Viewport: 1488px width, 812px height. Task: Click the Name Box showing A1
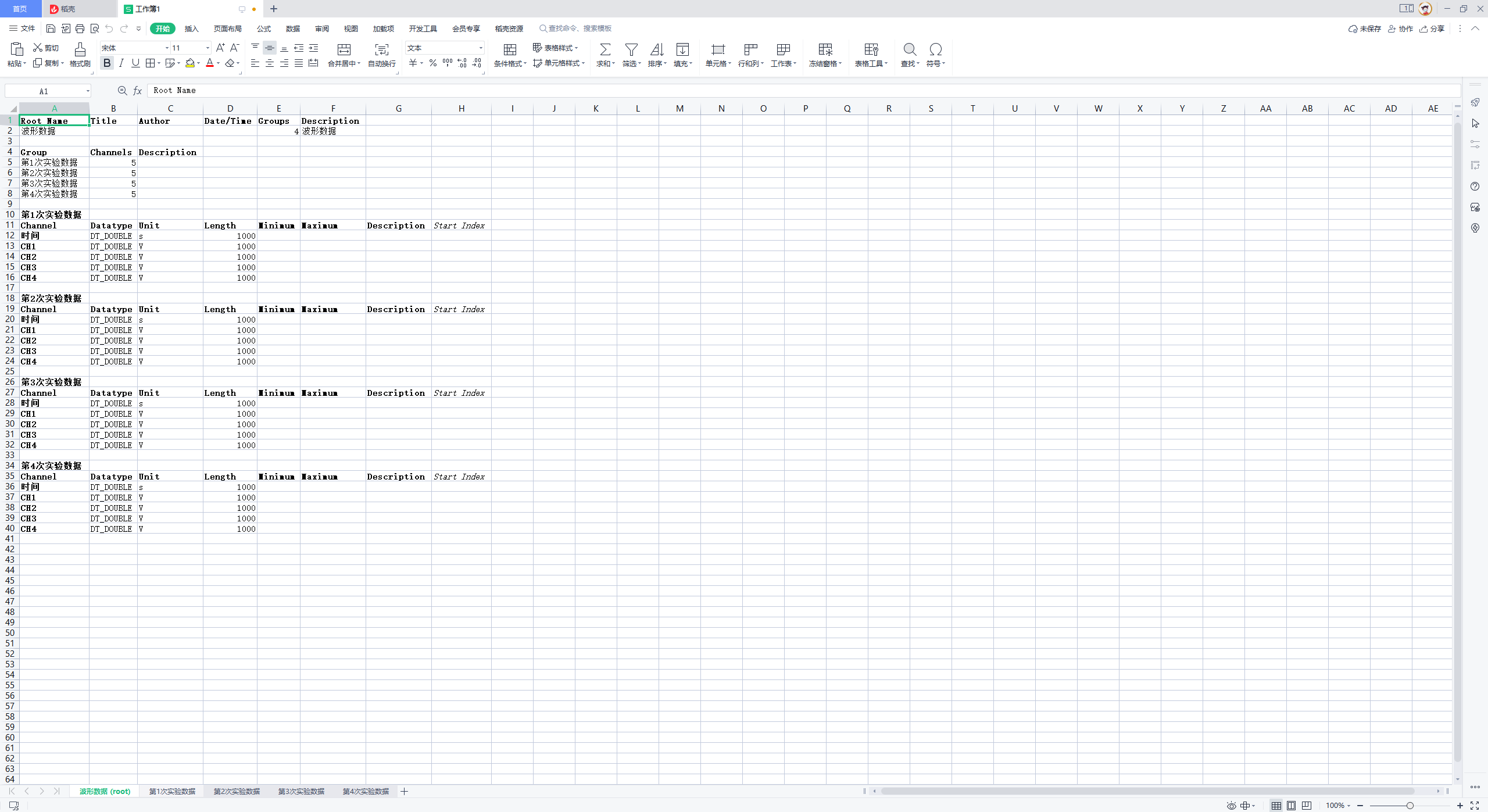tap(44, 91)
